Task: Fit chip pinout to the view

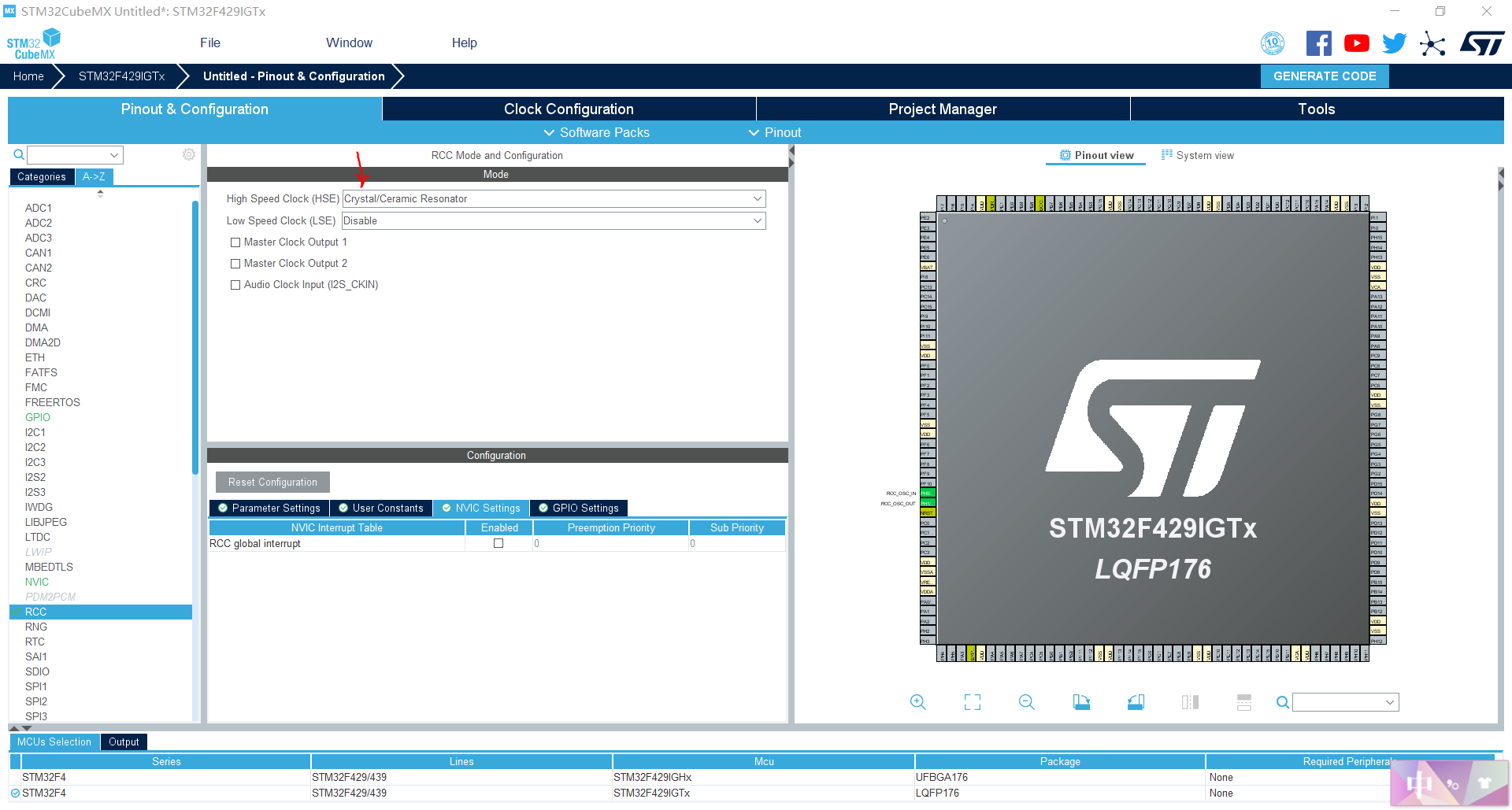Action: [973, 702]
